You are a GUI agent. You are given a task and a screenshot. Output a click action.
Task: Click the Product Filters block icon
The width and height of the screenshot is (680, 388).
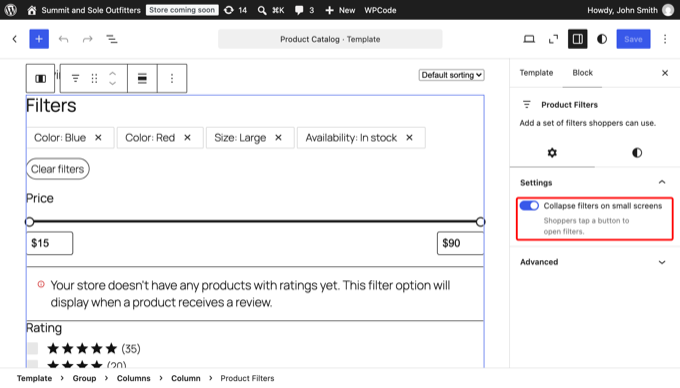pos(75,78)
